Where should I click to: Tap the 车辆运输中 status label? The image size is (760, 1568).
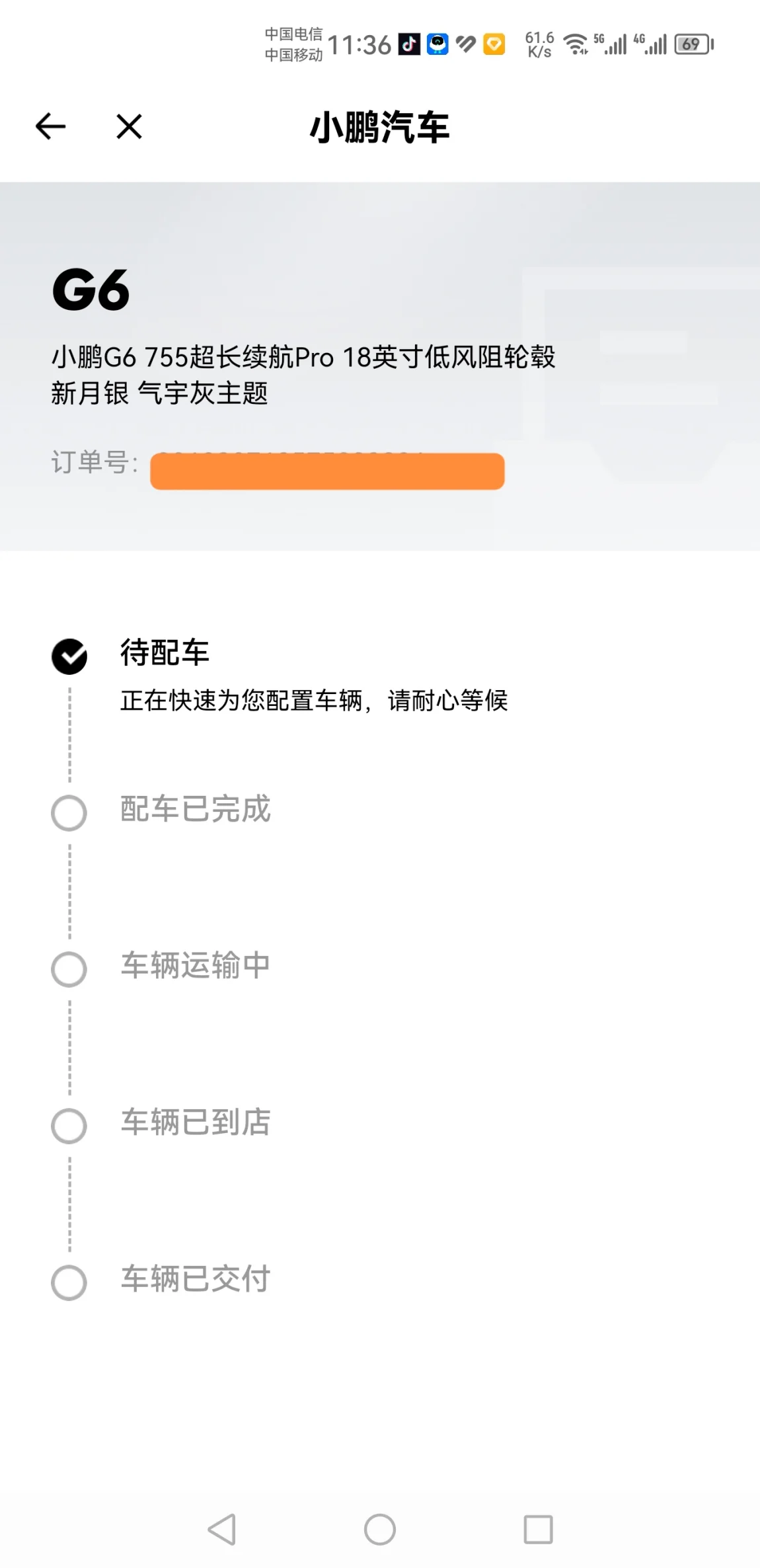196,965
